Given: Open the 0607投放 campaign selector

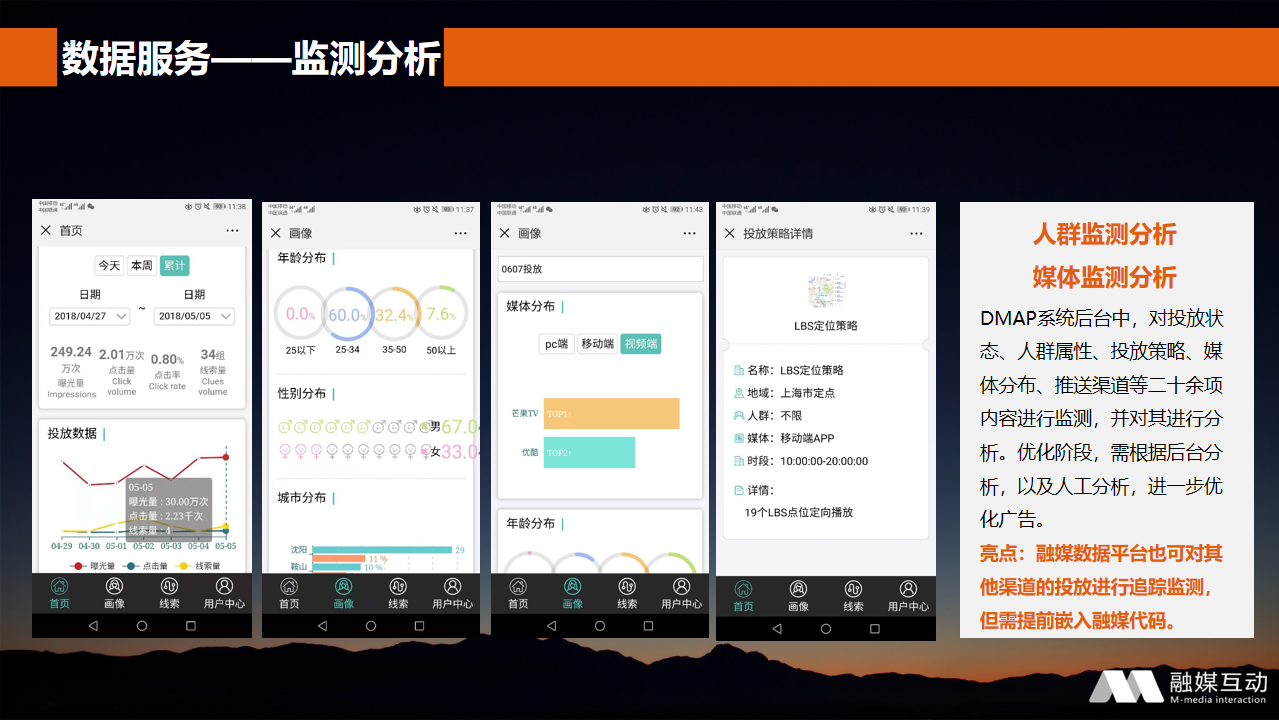Looking at the screenshot, I should 600,269.
